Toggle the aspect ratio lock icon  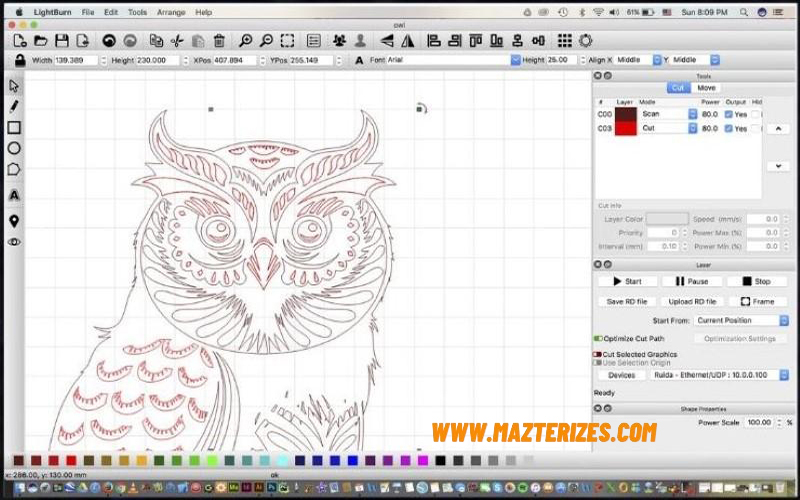tap(20, 60)
